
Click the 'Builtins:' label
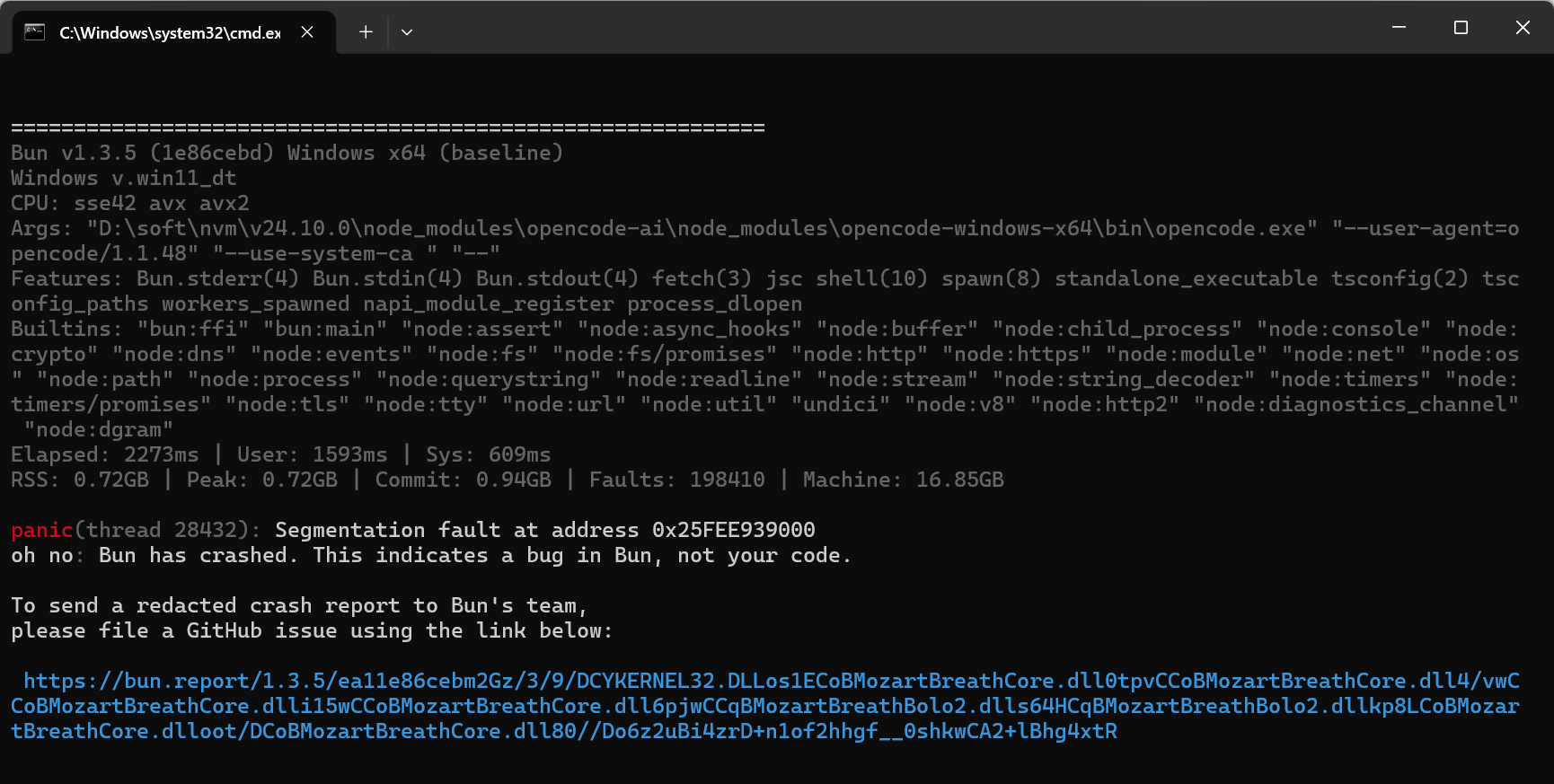click(67, 329)
